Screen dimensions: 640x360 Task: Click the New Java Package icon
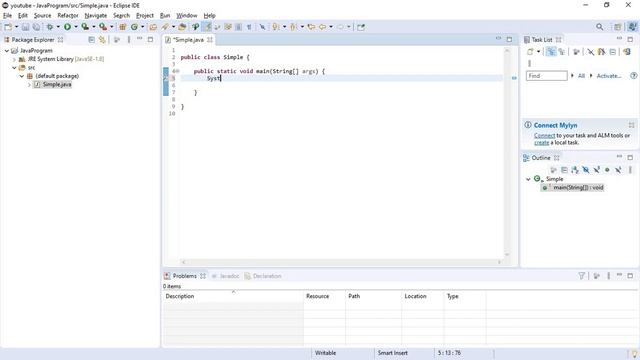122,27
